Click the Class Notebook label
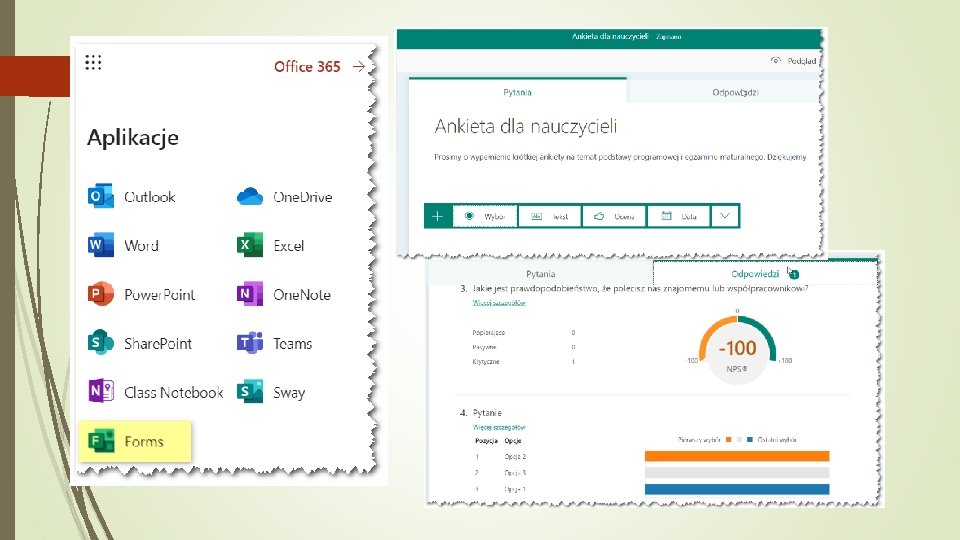Screen dimensions: 960x540 click(174, 392)
